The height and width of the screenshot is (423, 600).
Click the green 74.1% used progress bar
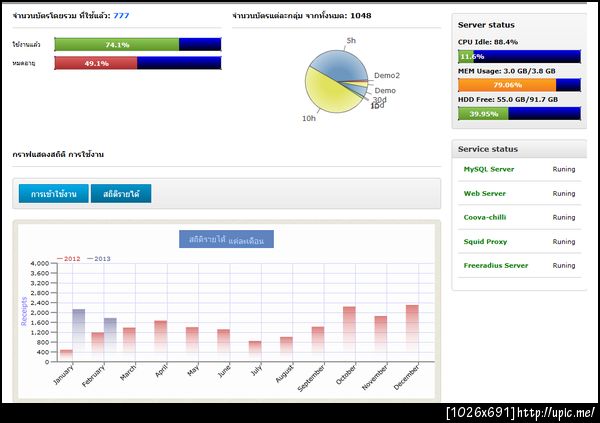point(117,44)
